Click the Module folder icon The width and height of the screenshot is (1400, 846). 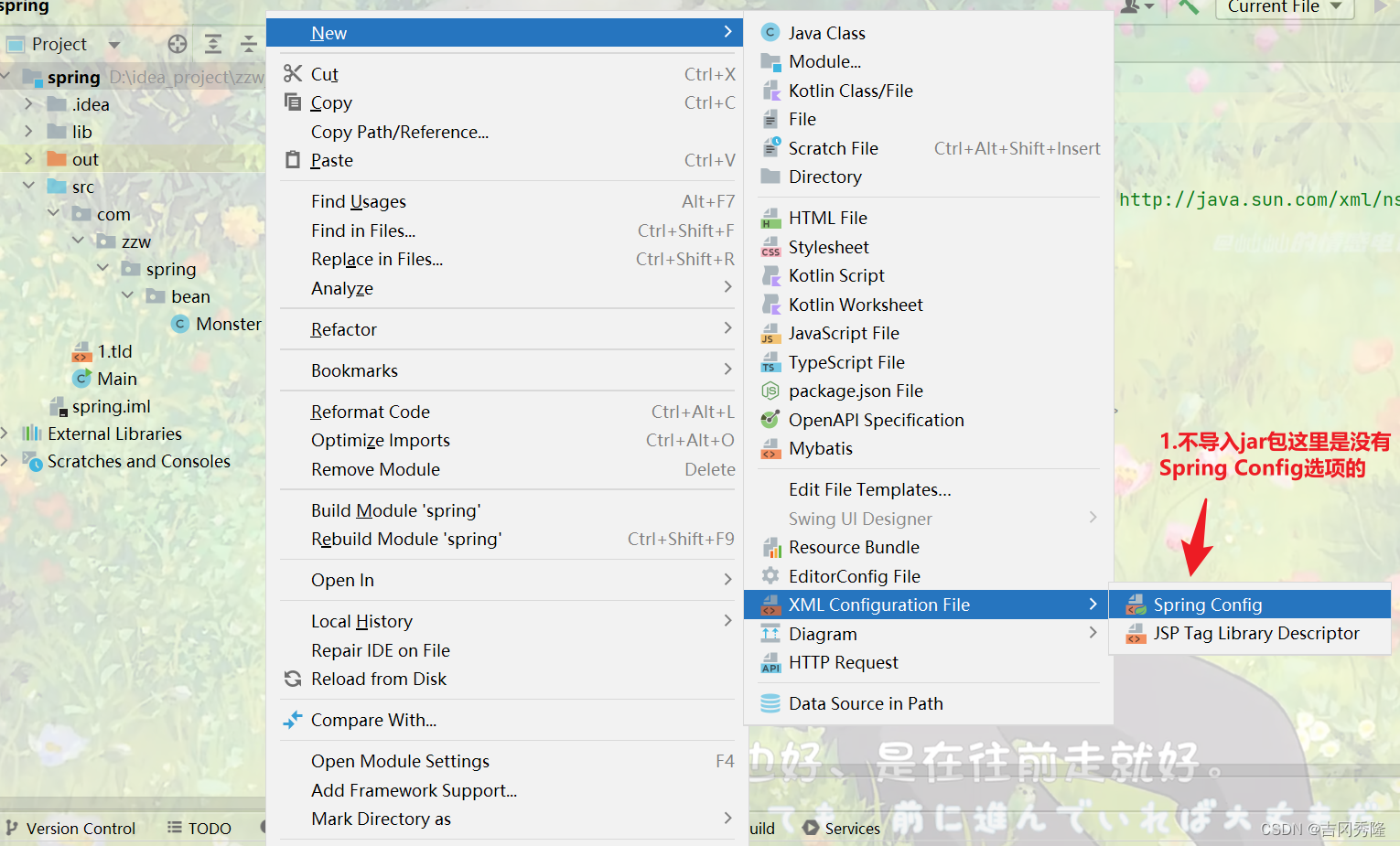(770, 61)
